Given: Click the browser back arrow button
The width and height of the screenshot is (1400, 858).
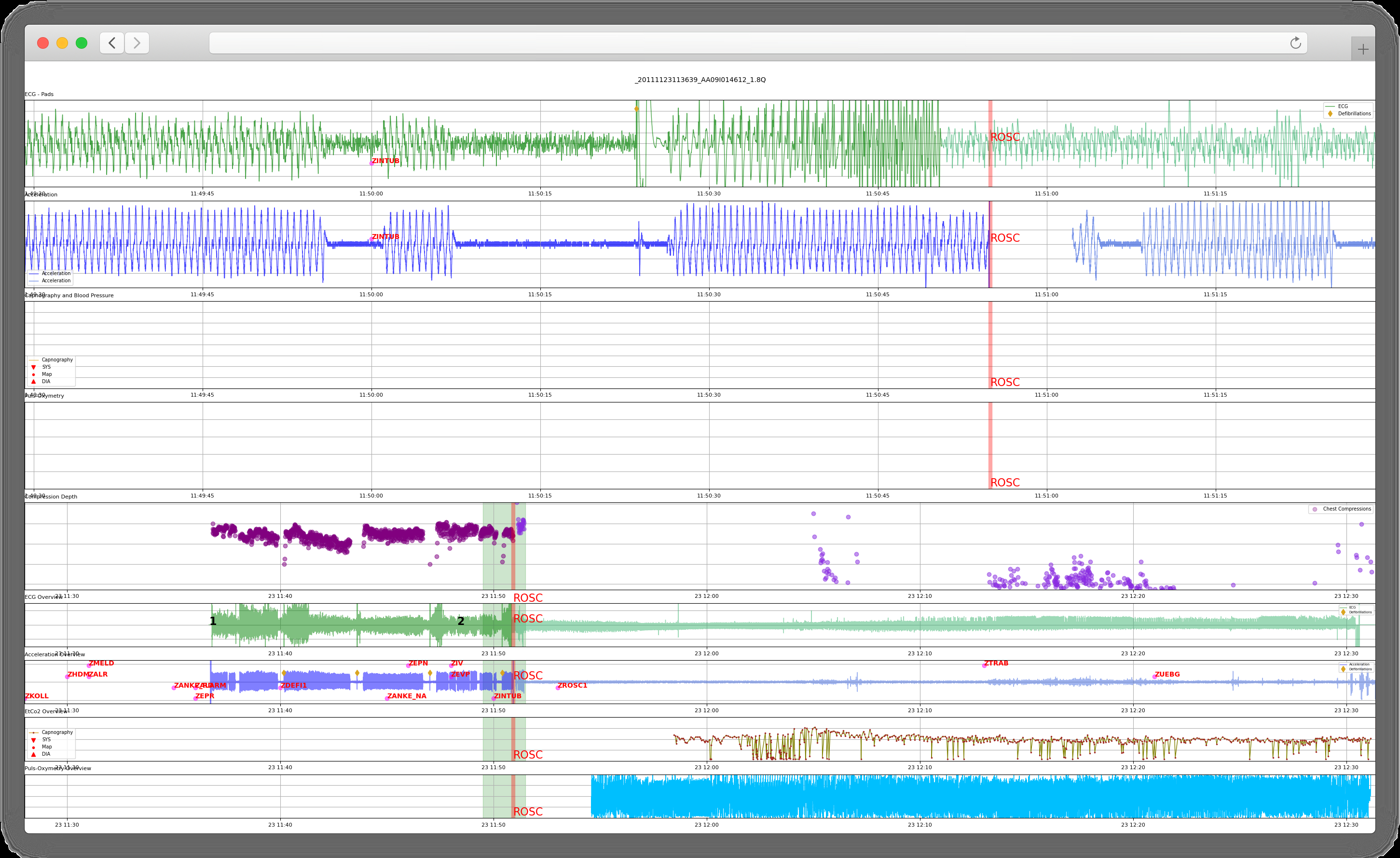Looking at the screenshot, I should click(112, 42).
